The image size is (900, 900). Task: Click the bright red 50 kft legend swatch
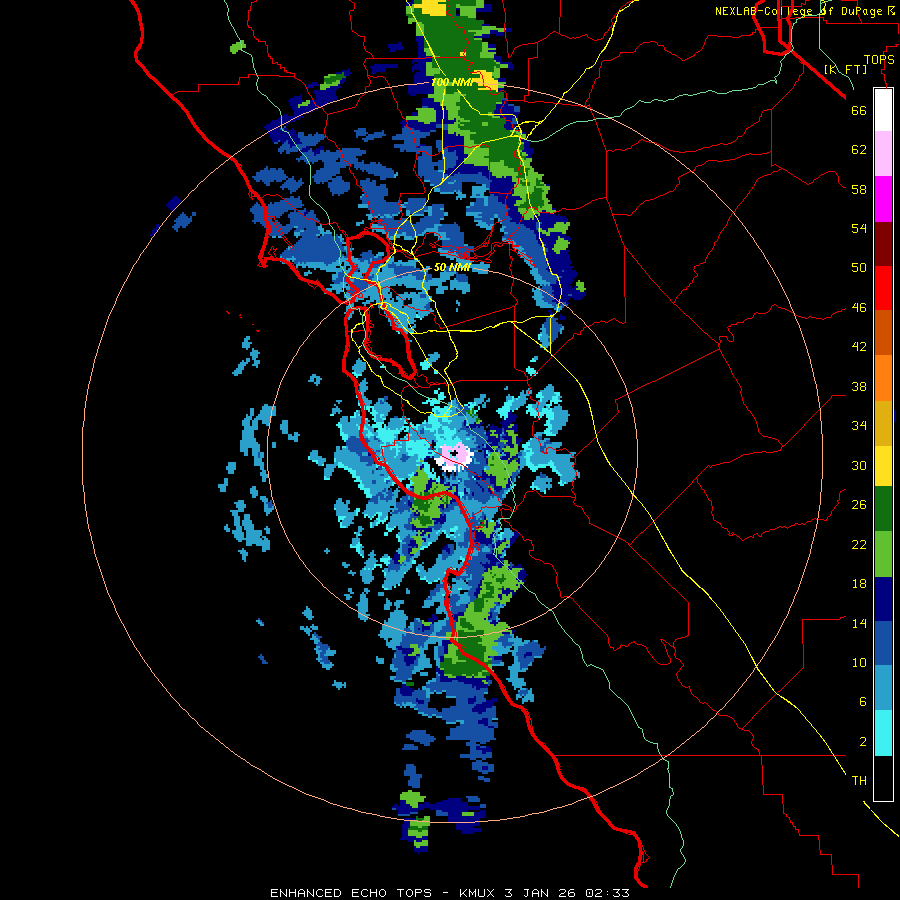[883, 288]
